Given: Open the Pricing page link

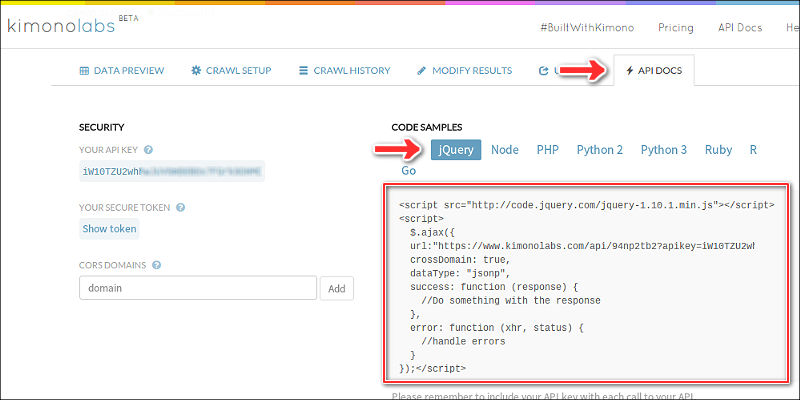Looking at the screenshot, I should [676, 28].
